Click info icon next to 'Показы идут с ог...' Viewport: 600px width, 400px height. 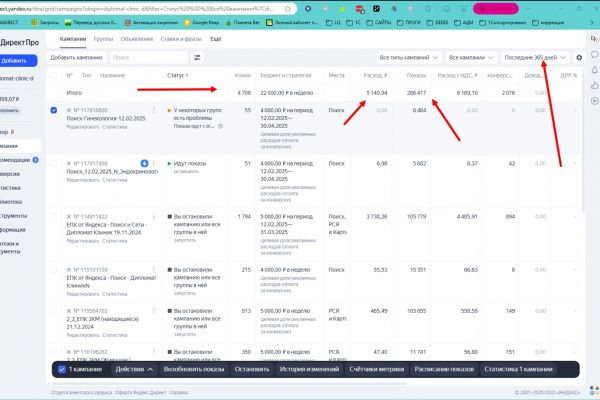coord(220,126)
